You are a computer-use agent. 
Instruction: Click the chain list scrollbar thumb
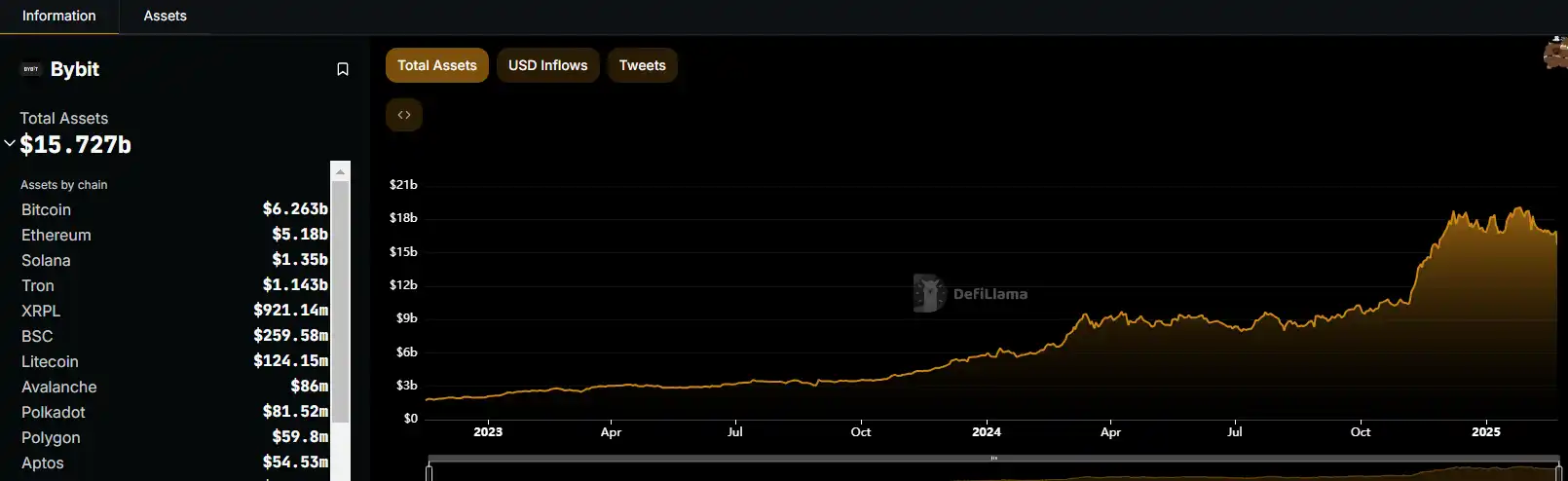coord(340,321)
